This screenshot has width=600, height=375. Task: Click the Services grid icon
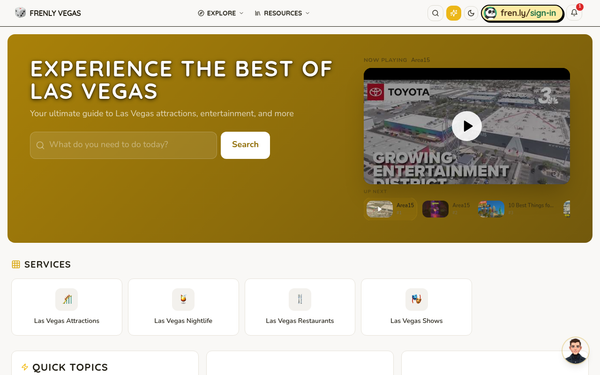16,264
